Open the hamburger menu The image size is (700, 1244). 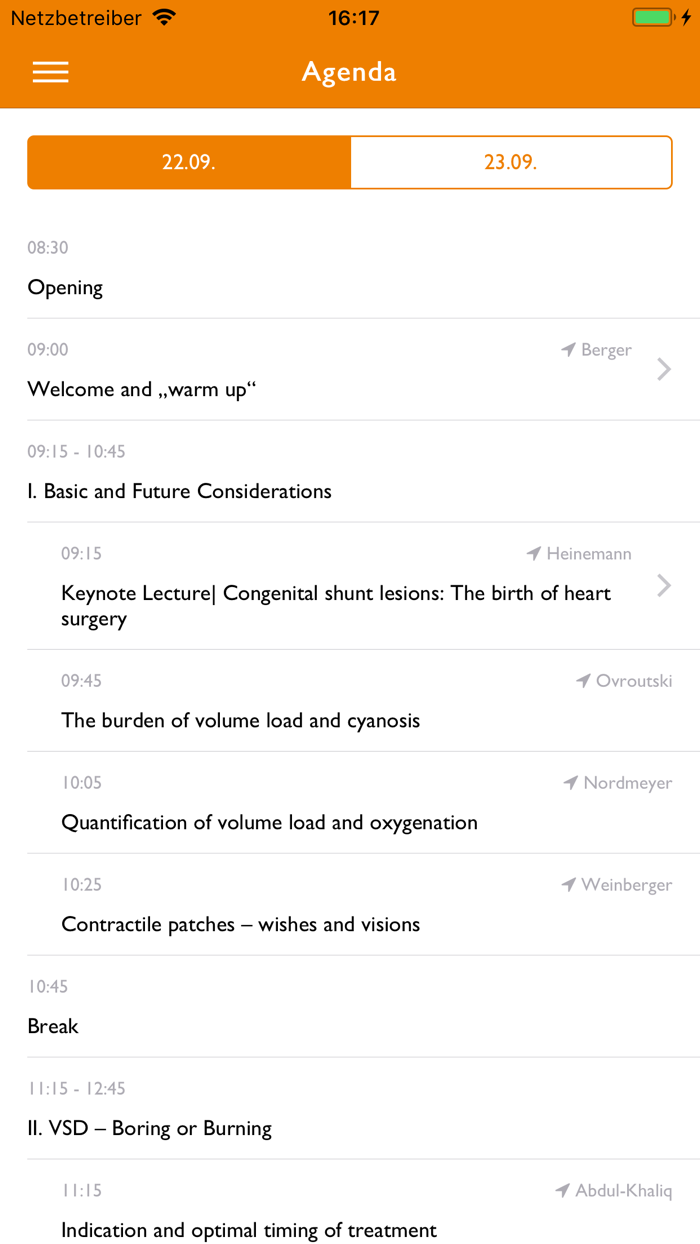[x=51, y=72]
